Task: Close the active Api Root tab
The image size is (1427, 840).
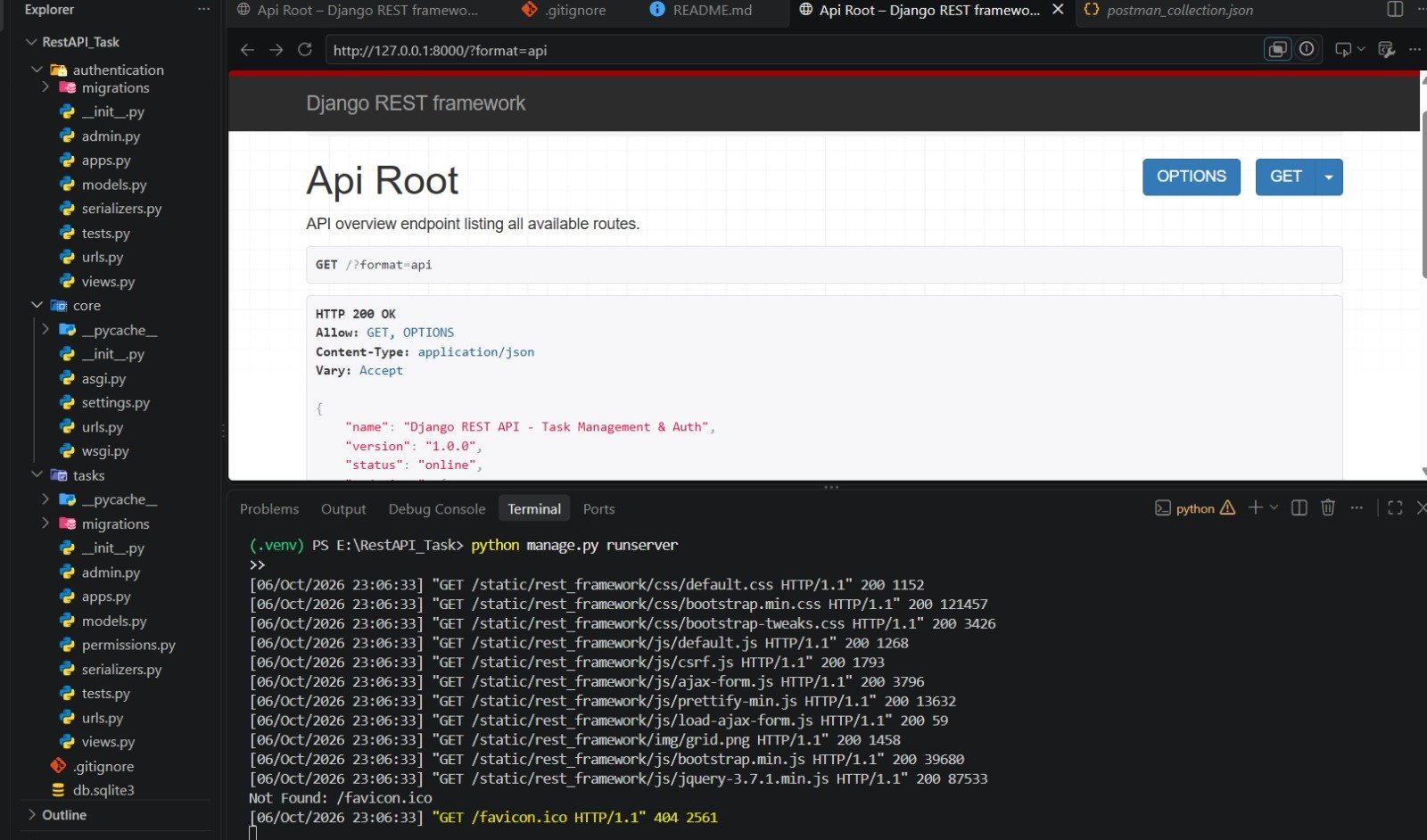Action: [x=1058, y=10]
